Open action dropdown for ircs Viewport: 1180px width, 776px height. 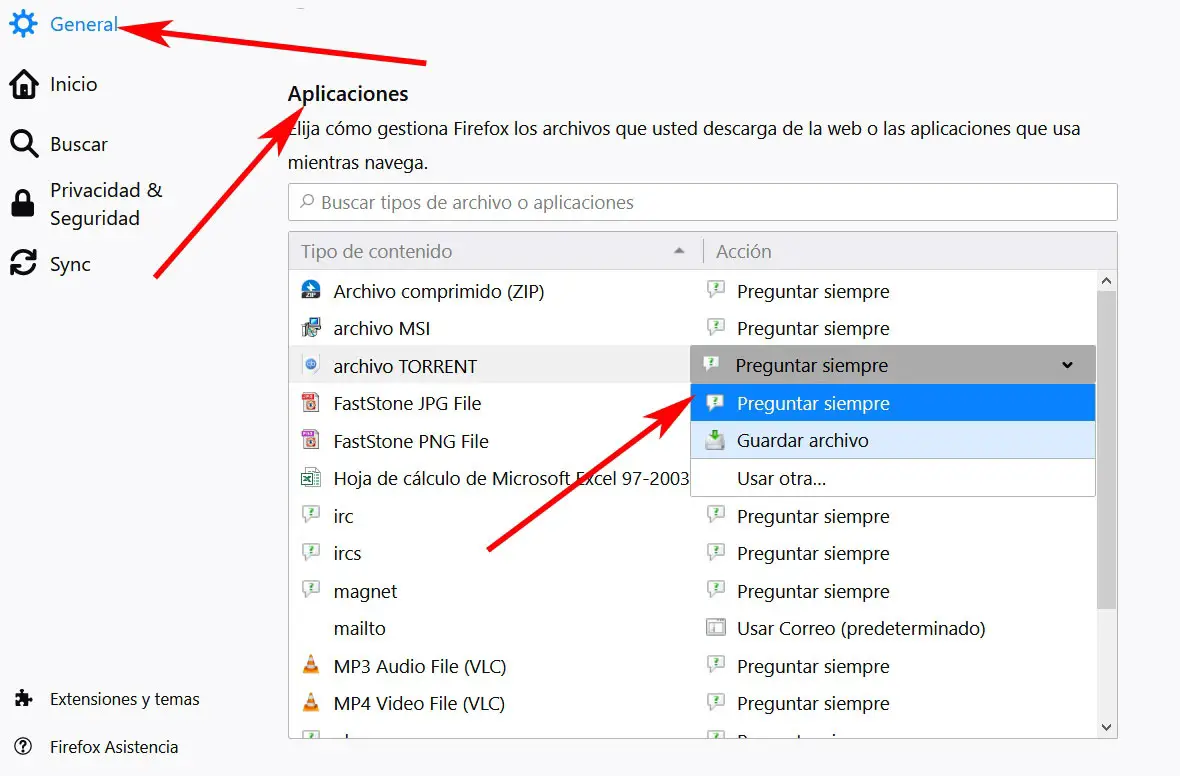[893, 553]
